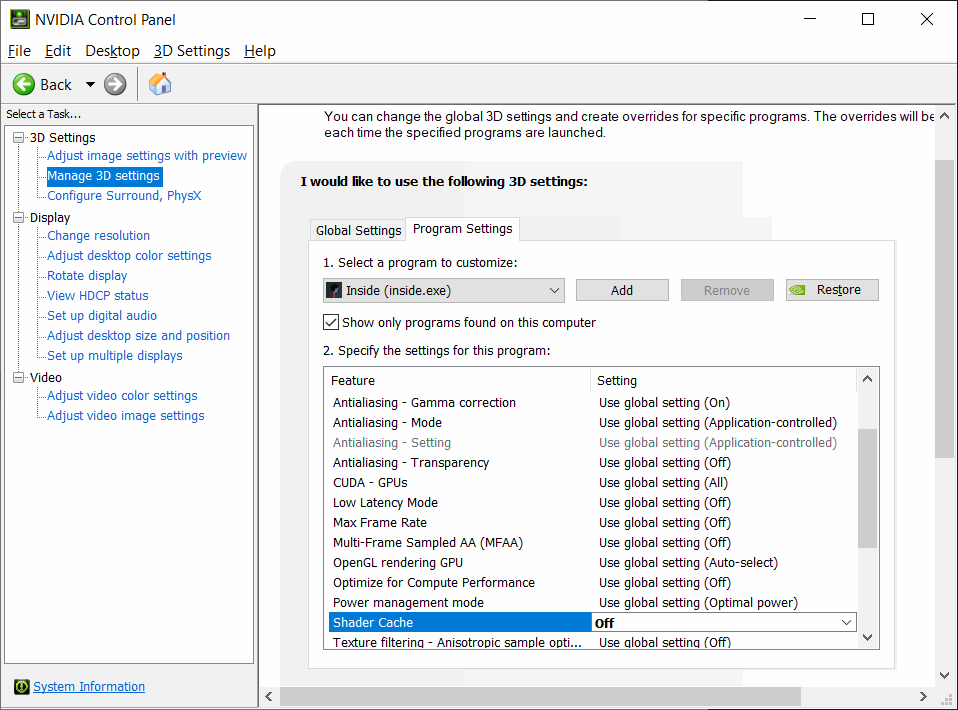Open Adjust desktop color settings
The width and height of the screenshot is (958, 710).
129,255
